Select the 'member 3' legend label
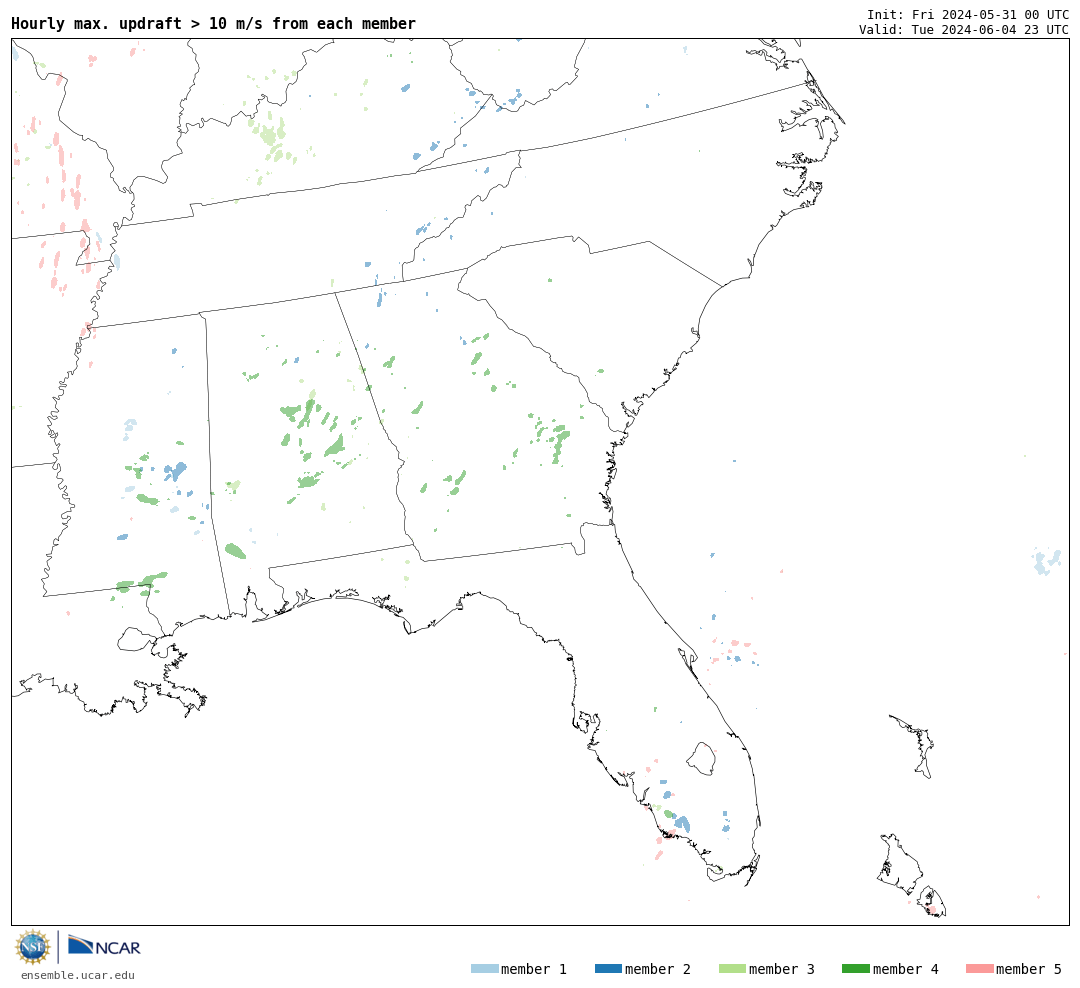The image size is (1080, 988). click(782, 969)
